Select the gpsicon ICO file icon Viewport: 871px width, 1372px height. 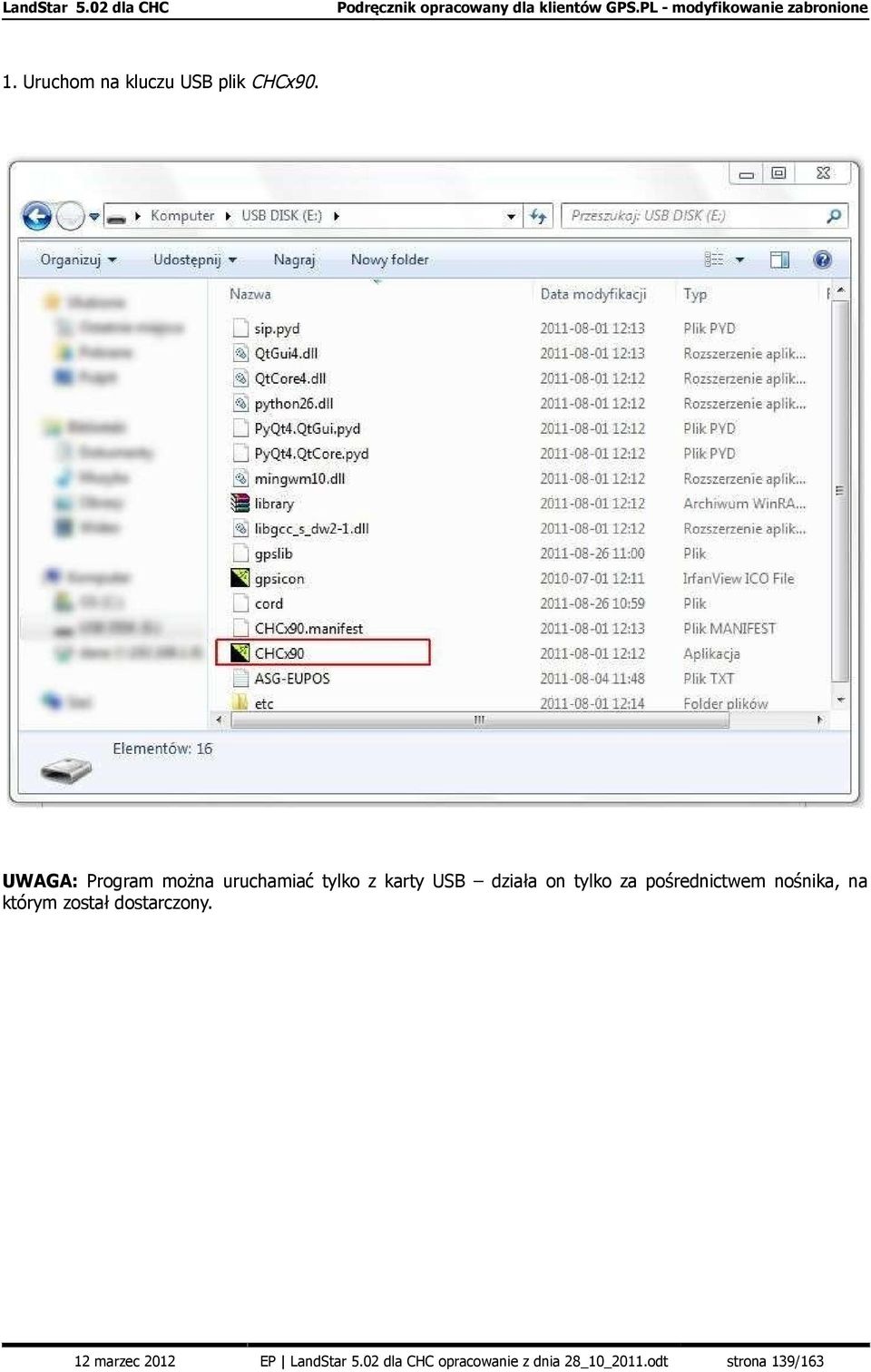point(240,578)
